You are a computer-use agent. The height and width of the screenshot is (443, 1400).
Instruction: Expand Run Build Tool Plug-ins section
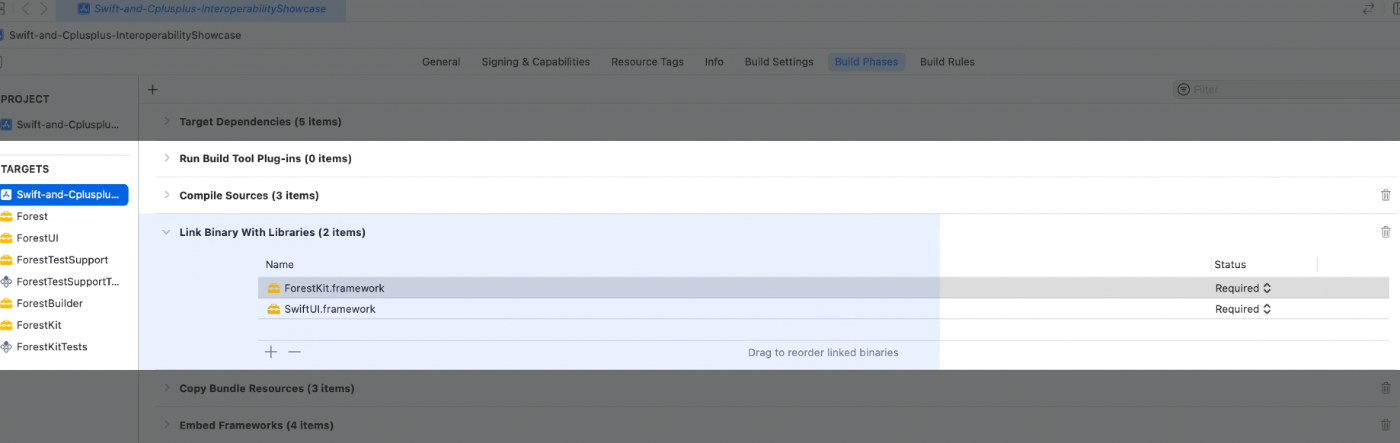167,158
